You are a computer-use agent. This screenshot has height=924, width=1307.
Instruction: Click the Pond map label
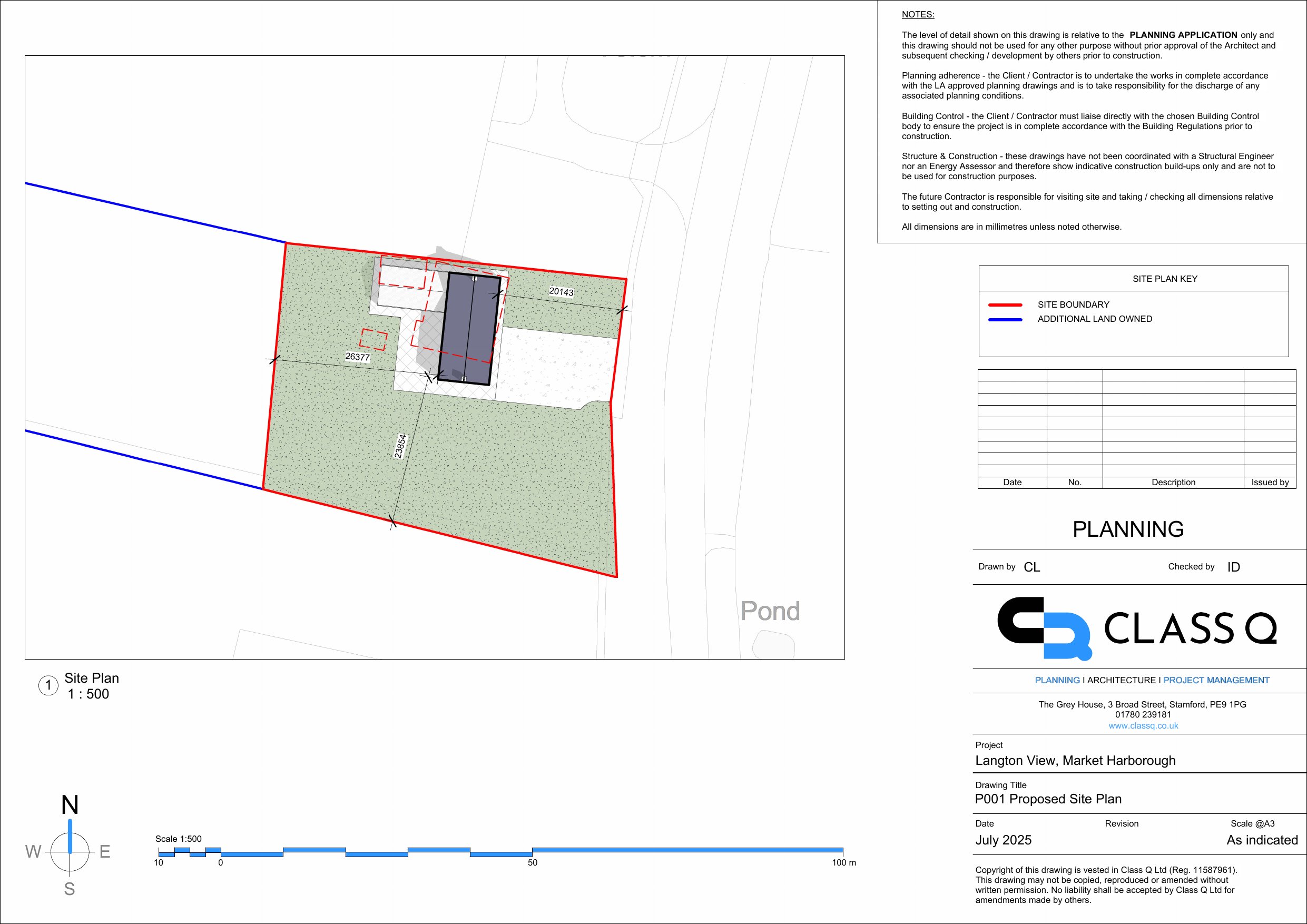pos(770,611)
